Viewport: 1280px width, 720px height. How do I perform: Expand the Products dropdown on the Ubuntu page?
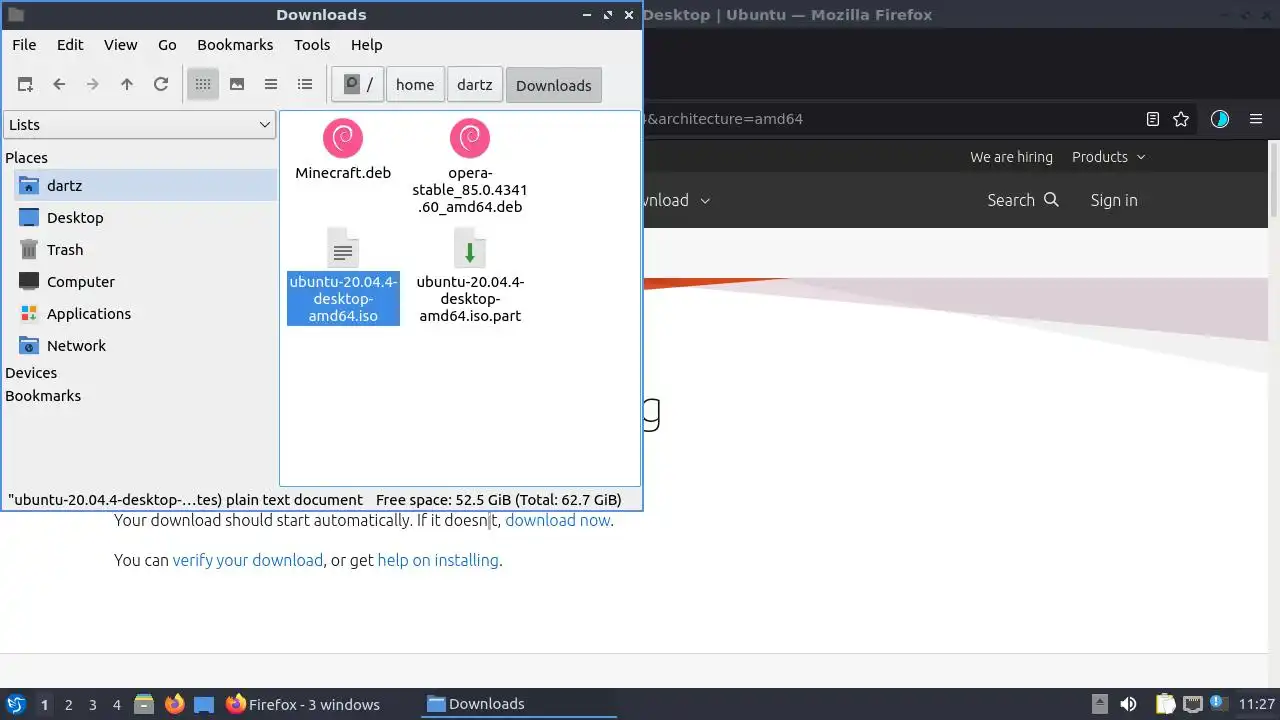1109,157
